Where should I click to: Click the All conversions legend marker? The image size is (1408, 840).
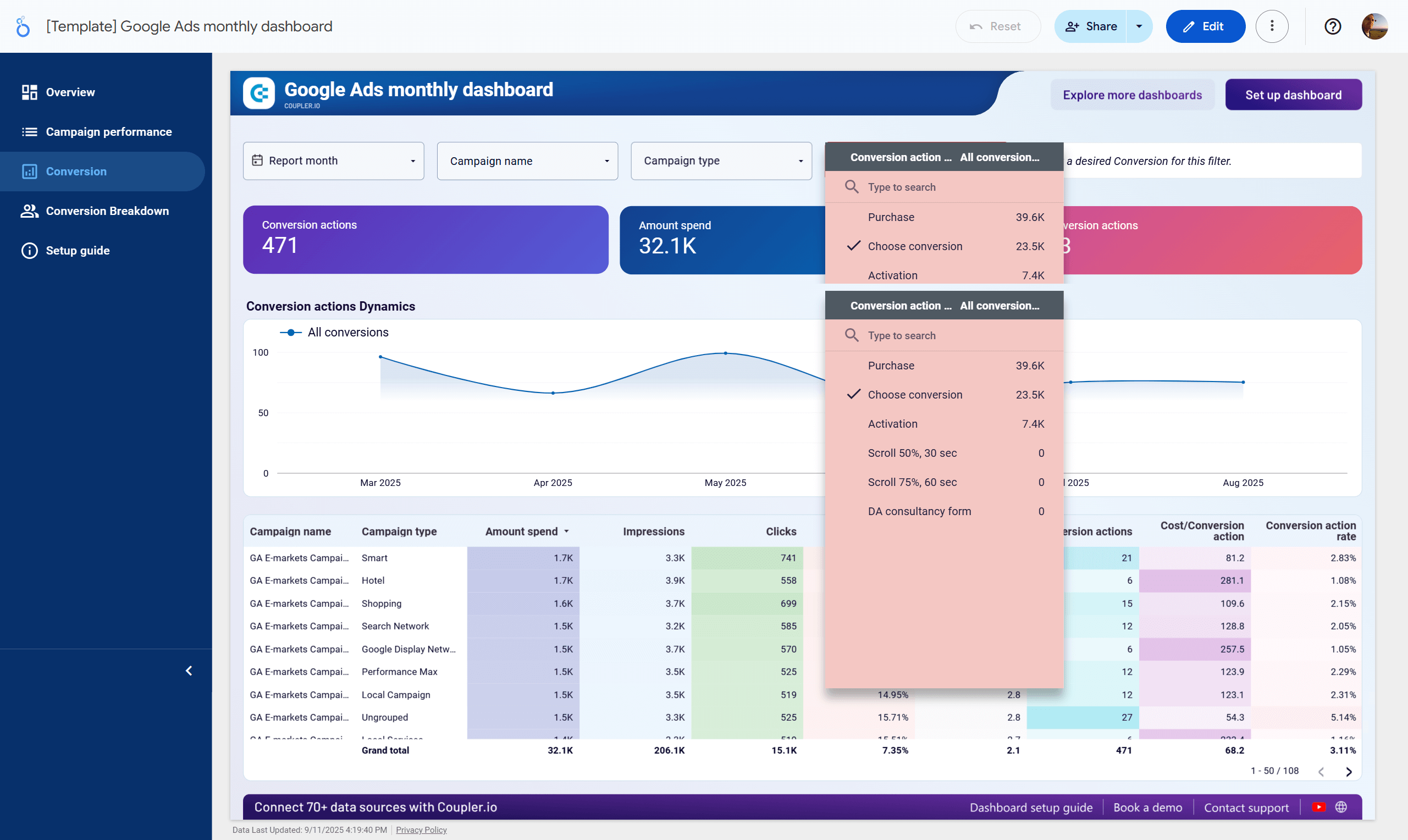290,332
